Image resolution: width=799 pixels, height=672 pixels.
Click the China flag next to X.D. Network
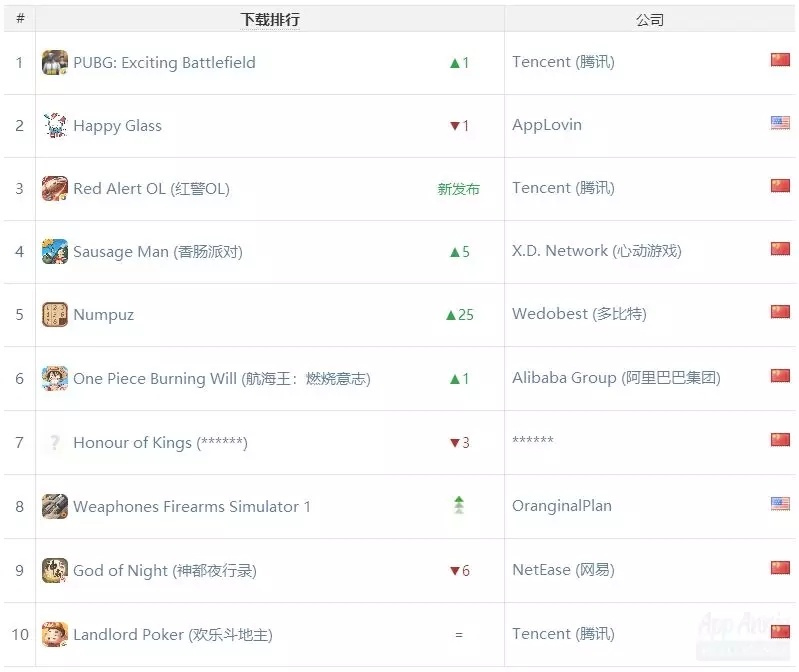pyautogui.click(x=780, y=249)
